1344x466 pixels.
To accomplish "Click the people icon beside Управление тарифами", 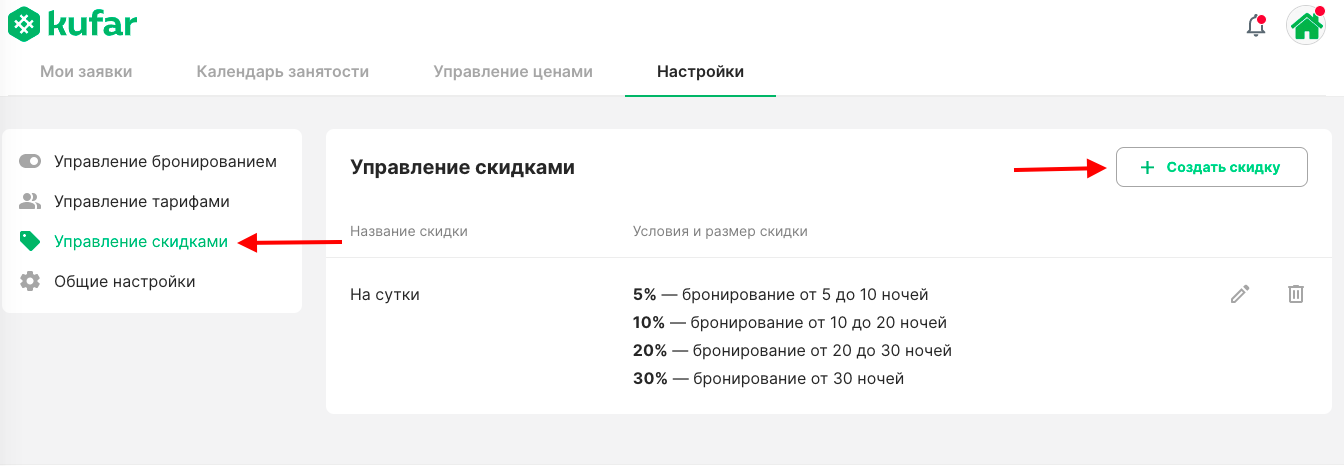I will point(30,201).
